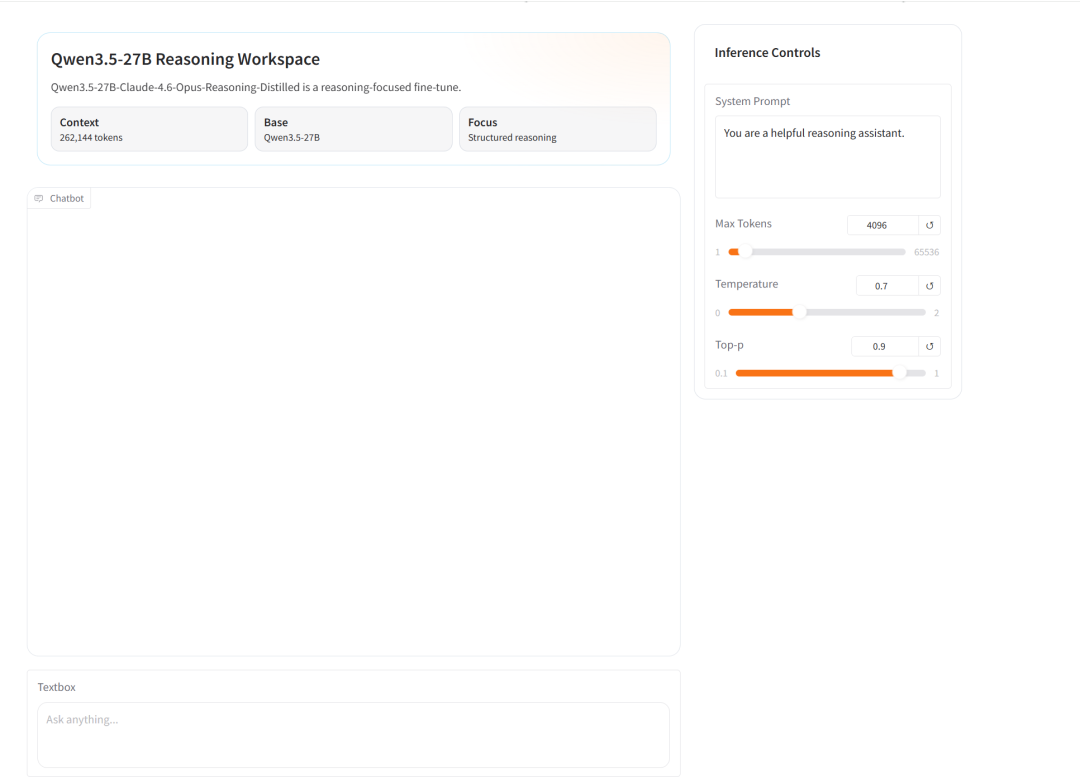Screen dimensions: 1080x782
Task: Click the Top-p number field
Action: pos(885,347)
